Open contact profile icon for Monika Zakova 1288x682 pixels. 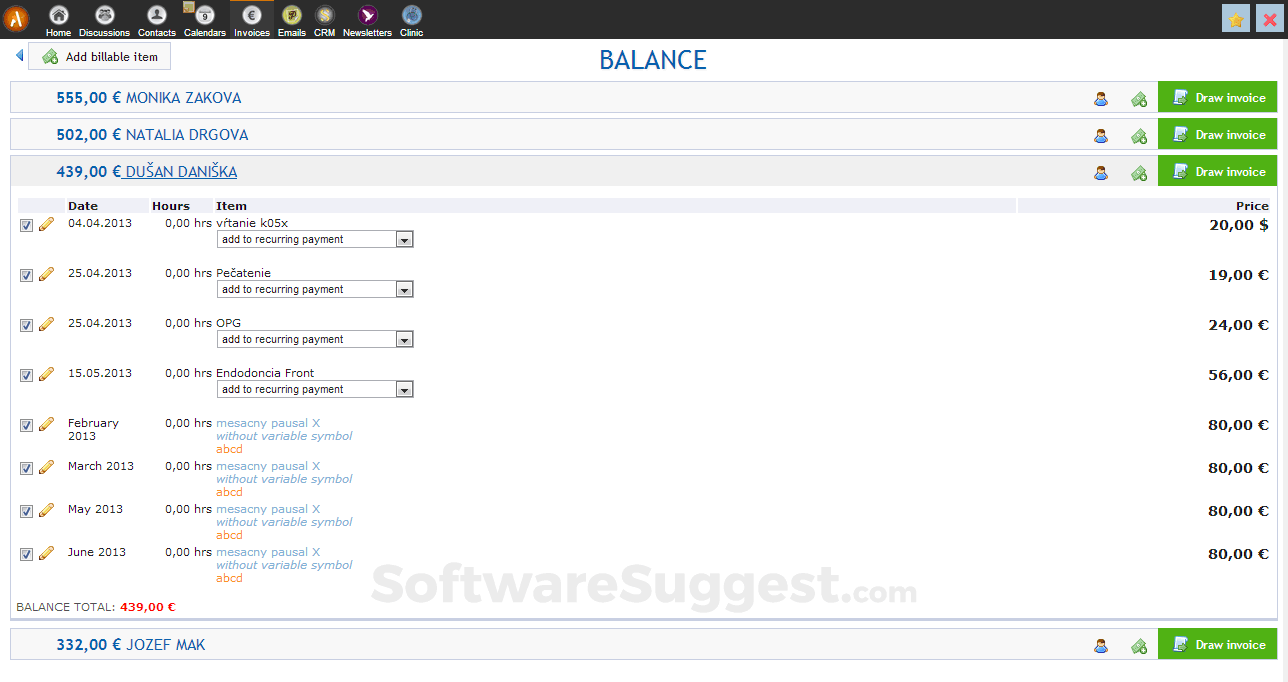click(x=1101, y=98)
